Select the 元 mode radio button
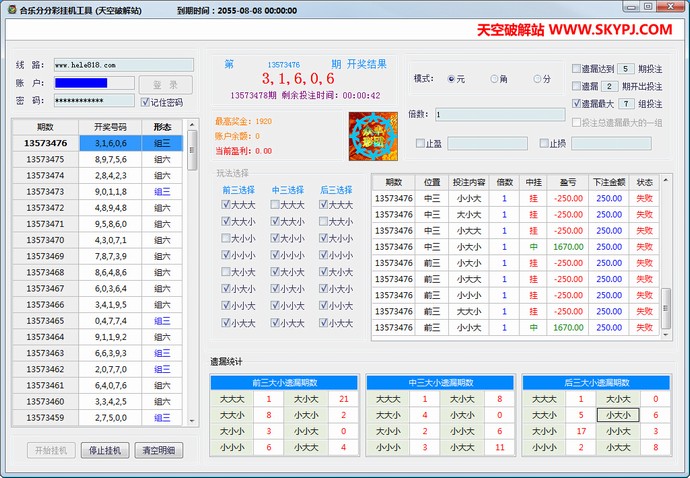690x478 pixels. (x=452, y=79)
